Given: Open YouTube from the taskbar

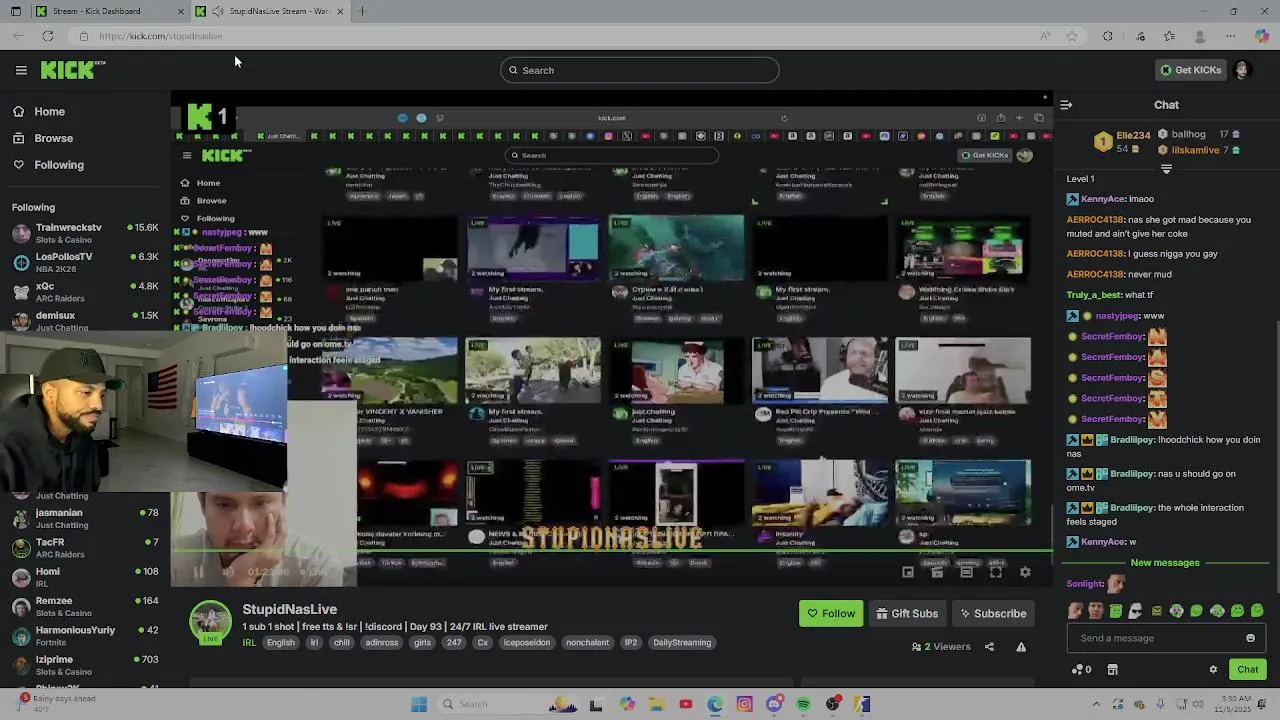Looking at the screenshot, I should click(685, 704).
